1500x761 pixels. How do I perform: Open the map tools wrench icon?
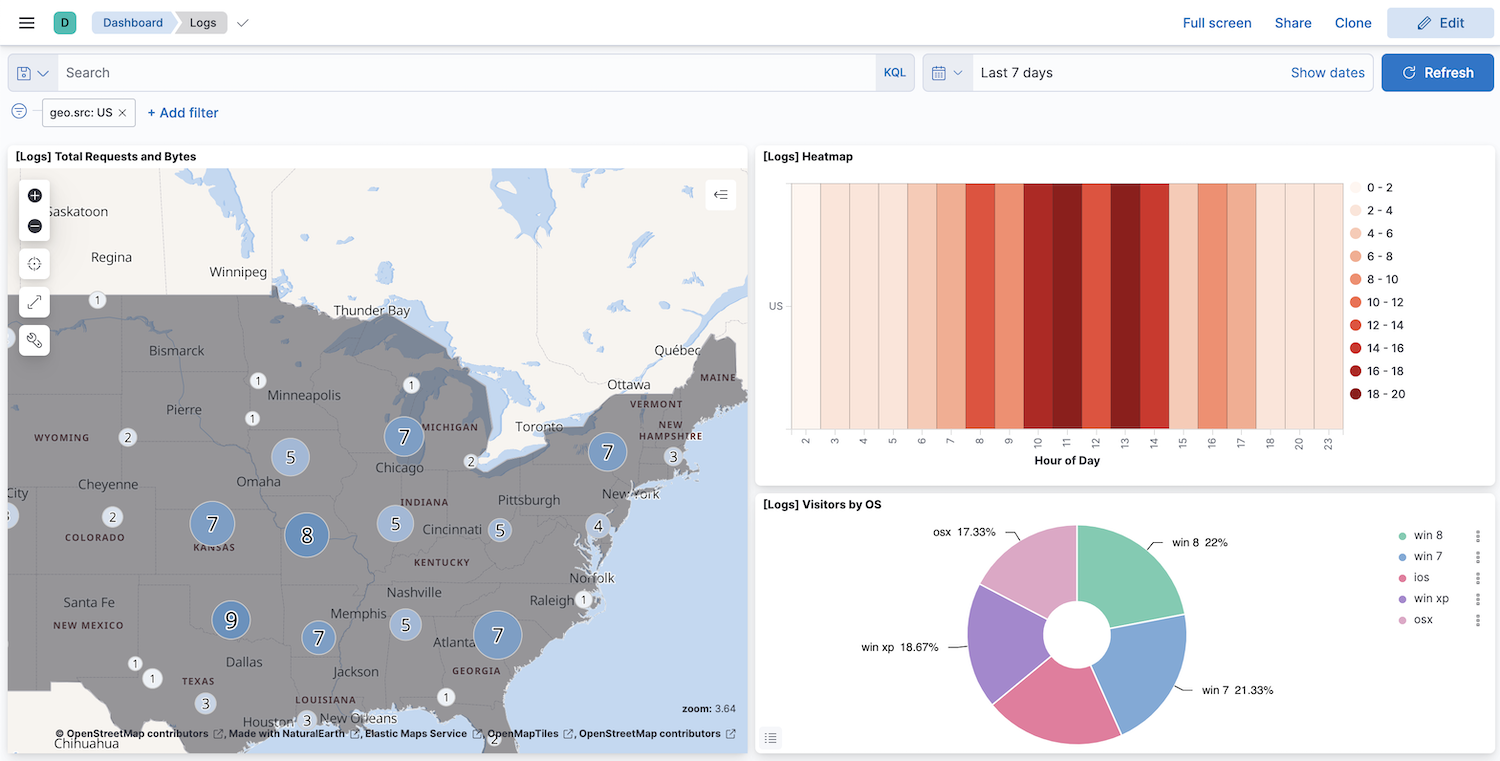pyautogui.click(x=34, y=340)
